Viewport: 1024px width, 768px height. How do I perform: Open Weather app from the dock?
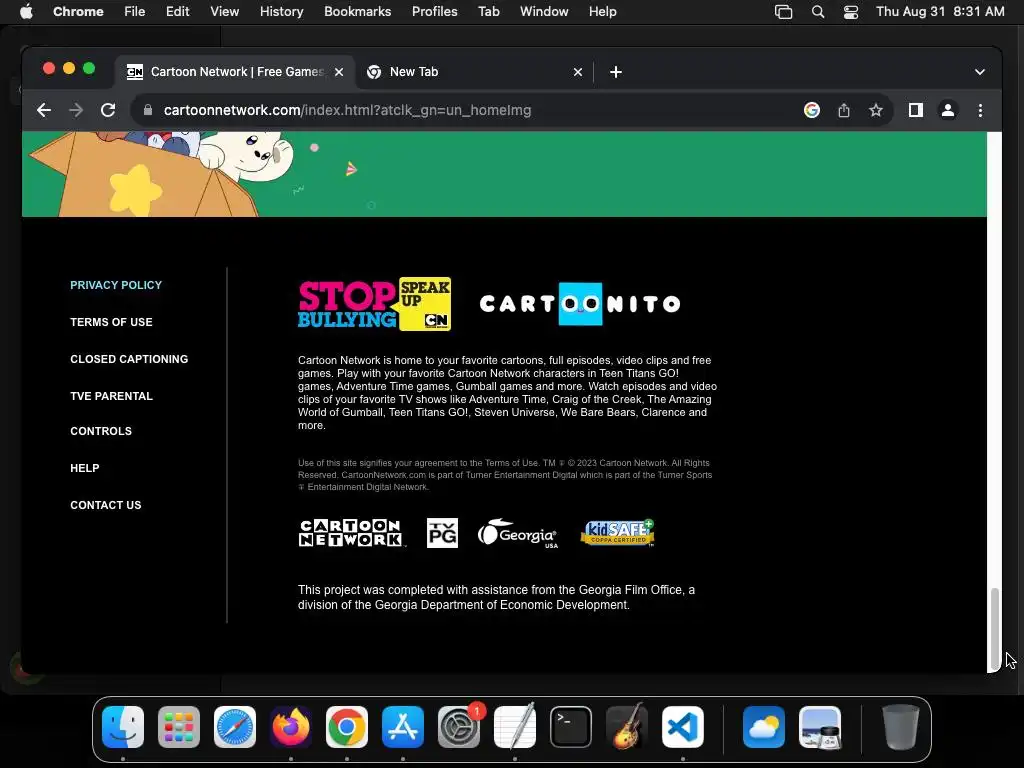[764, 726]
